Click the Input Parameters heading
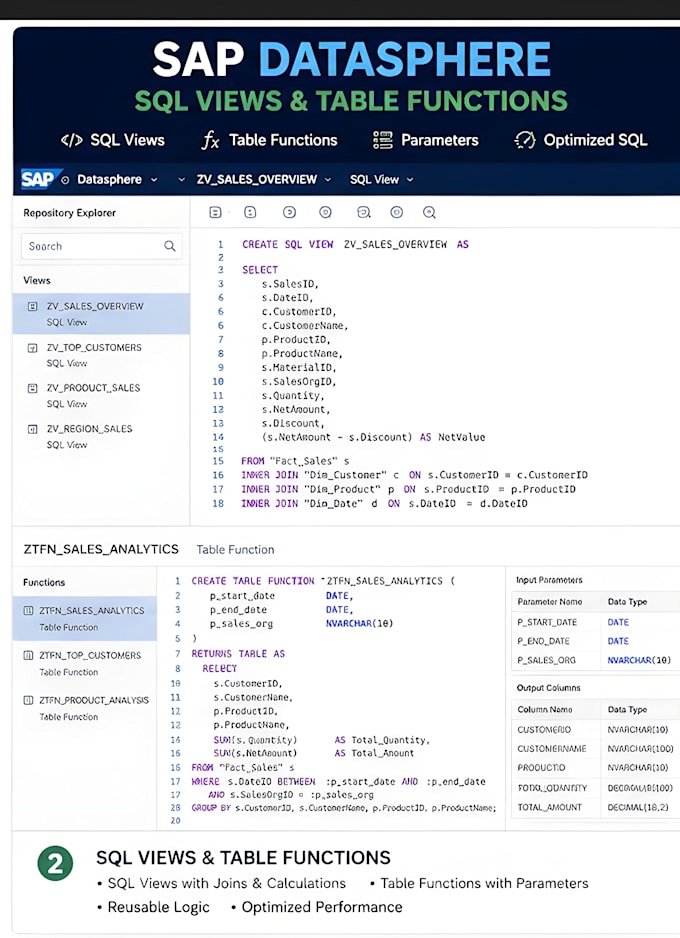Screen dimensions: 680x938 pos(549,580)
